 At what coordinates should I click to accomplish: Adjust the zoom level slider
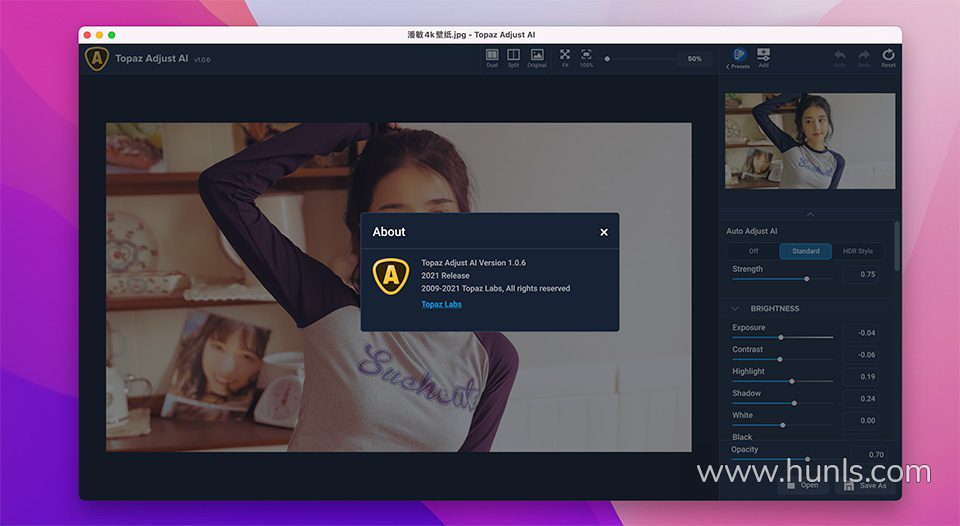click(x=641, y=59)
